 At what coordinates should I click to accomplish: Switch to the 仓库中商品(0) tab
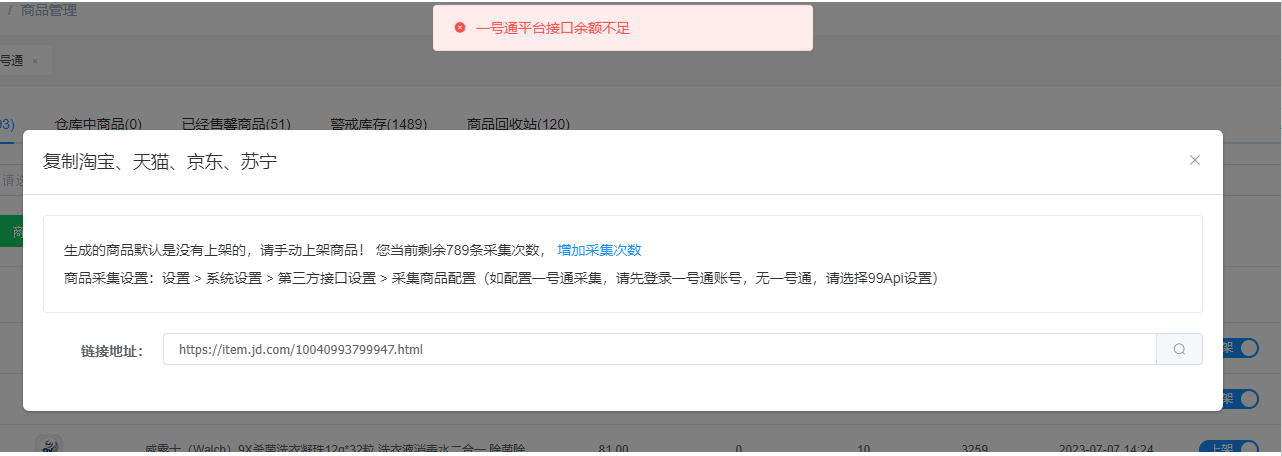point(98,124)
